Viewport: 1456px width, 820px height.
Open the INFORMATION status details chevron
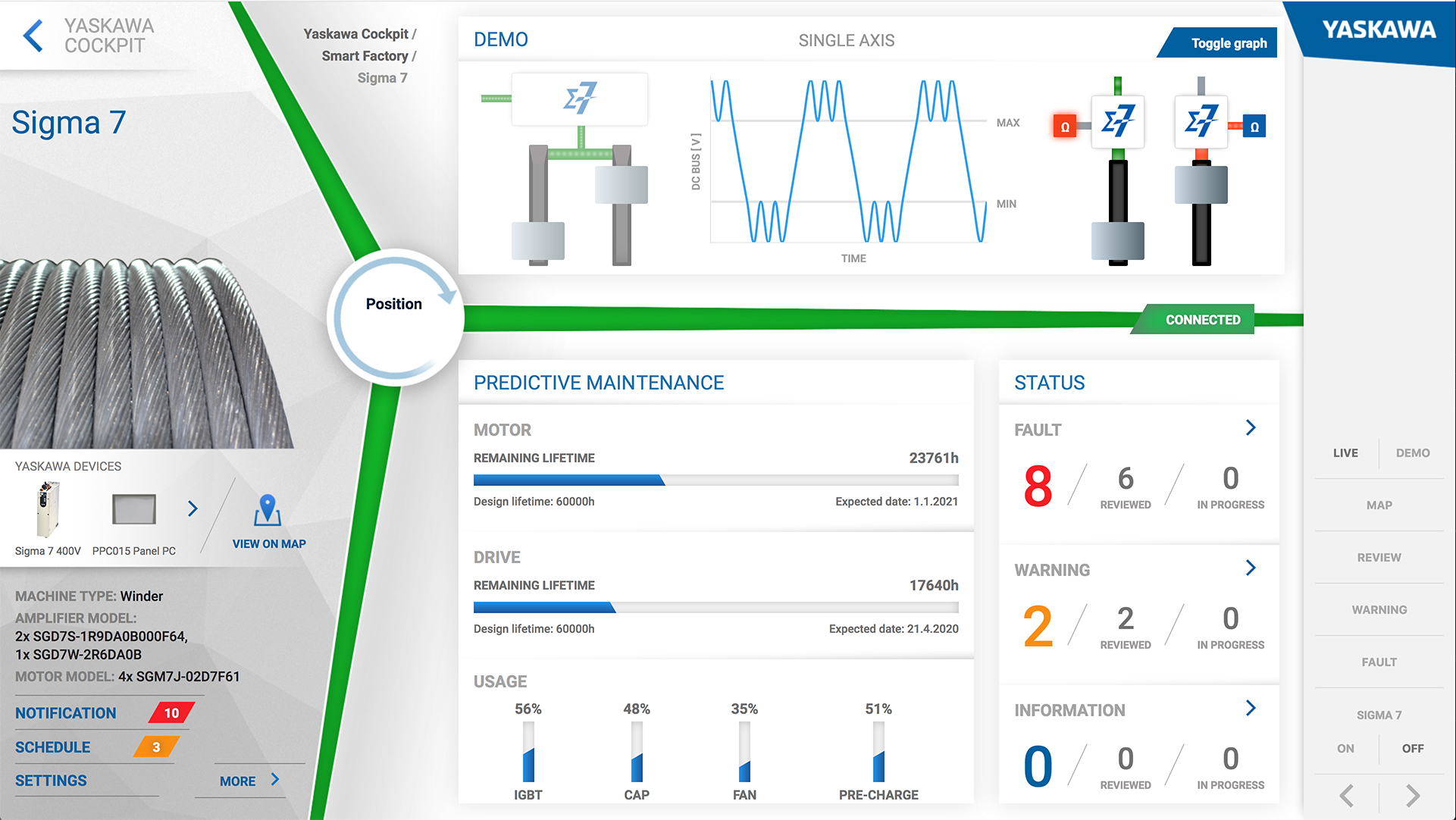(x=1251, y=708)
